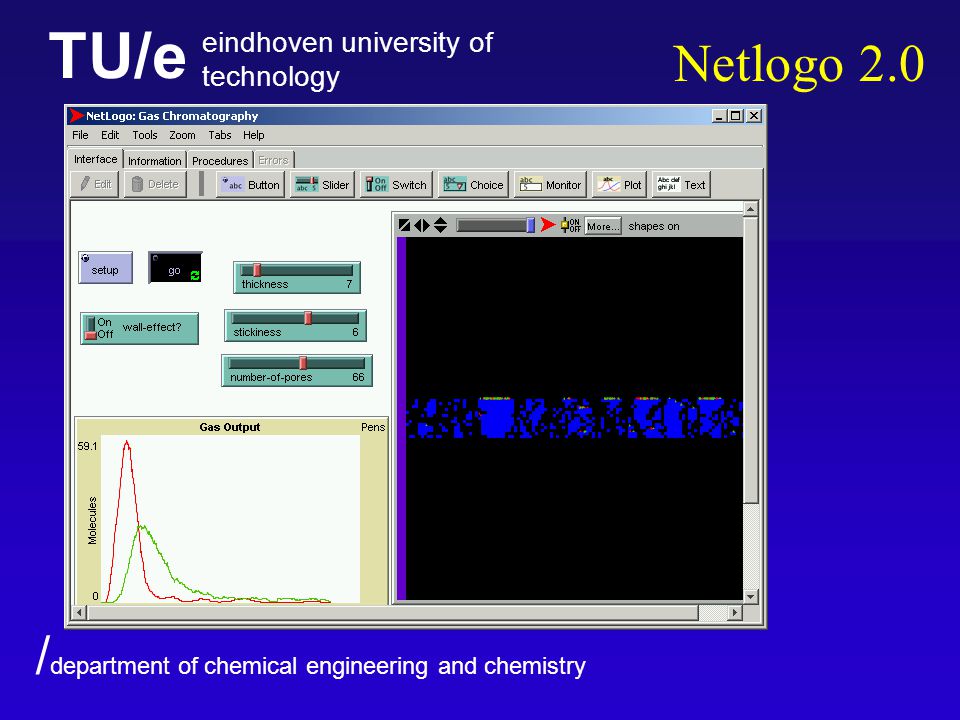Click the vertical scrollbar up arrow
960x720 pixels.
pos(751,209)
